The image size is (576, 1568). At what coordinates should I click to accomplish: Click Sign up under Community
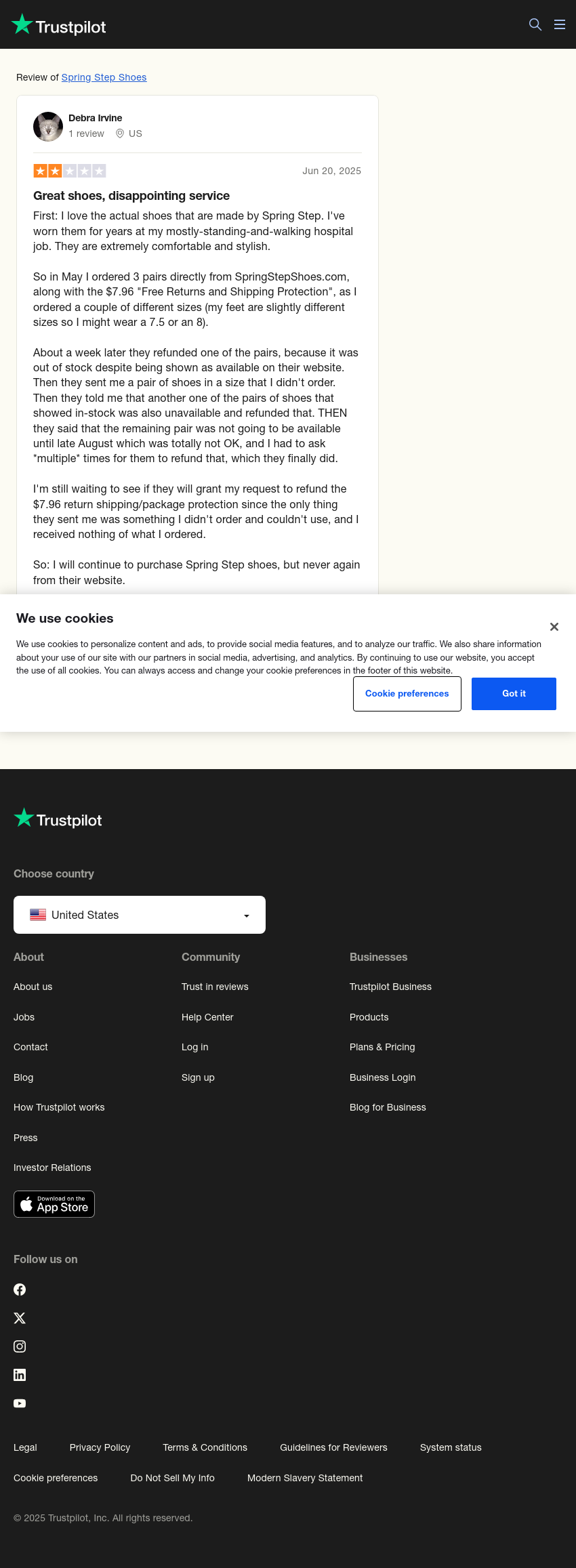tap(198, 1077)
